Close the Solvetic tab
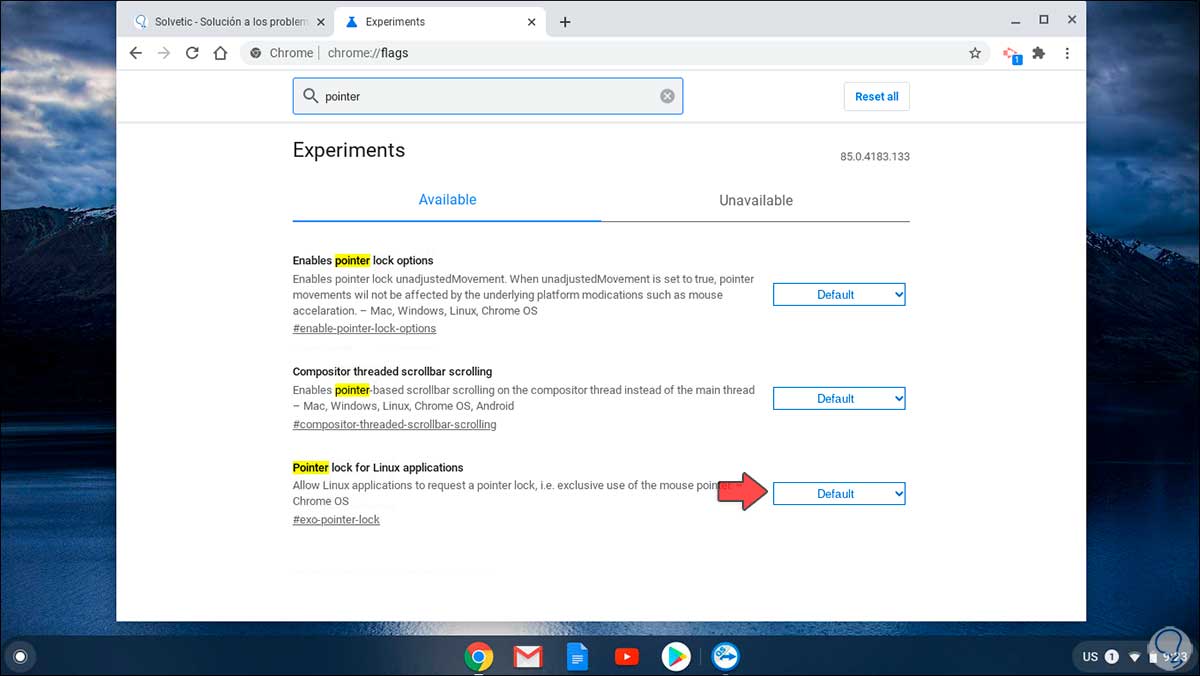 pos(321,21)
